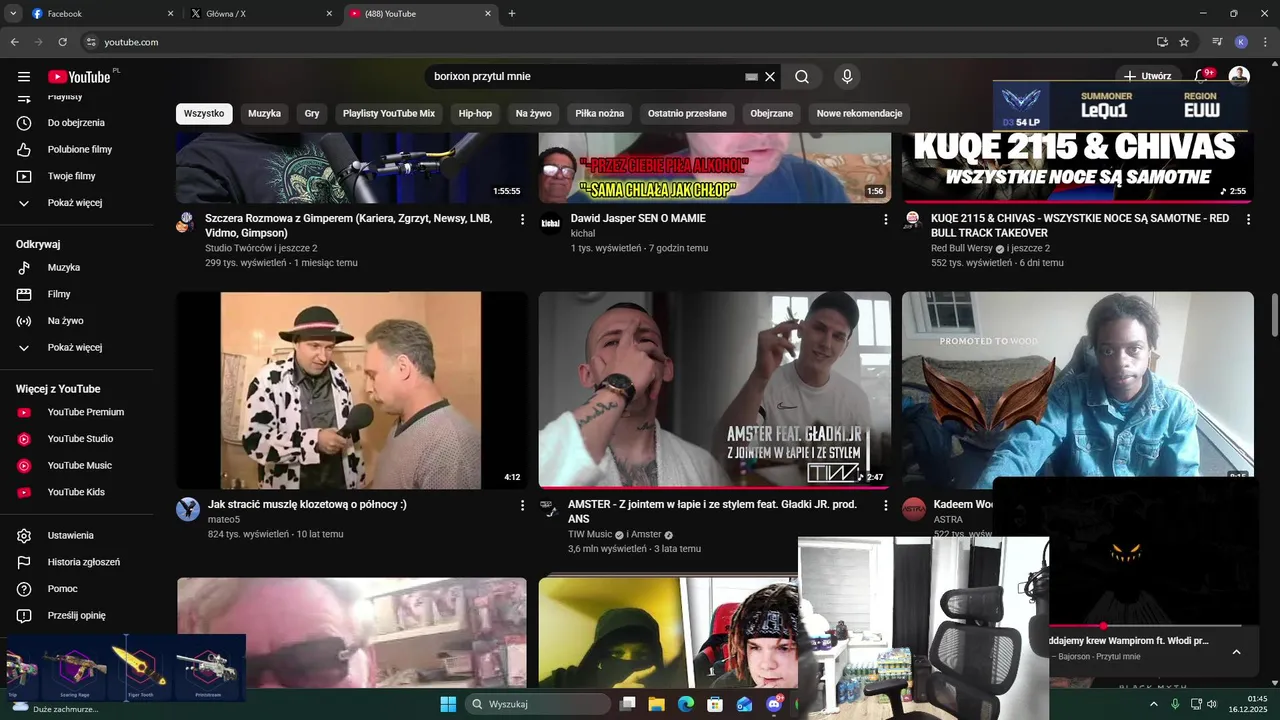Screen dimensions: 1280x720
Task: Open Prześlij opinię
Action: [x=77, y=616]
